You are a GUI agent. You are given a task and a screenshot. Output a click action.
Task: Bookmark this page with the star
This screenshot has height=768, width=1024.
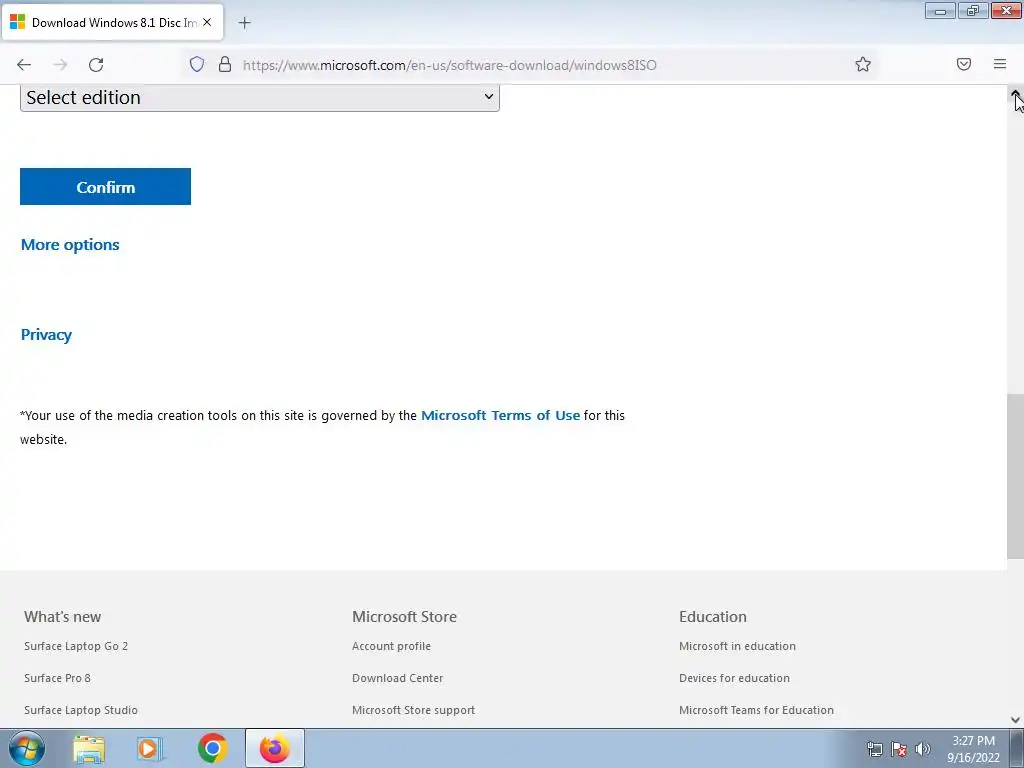tap(863, 64)
